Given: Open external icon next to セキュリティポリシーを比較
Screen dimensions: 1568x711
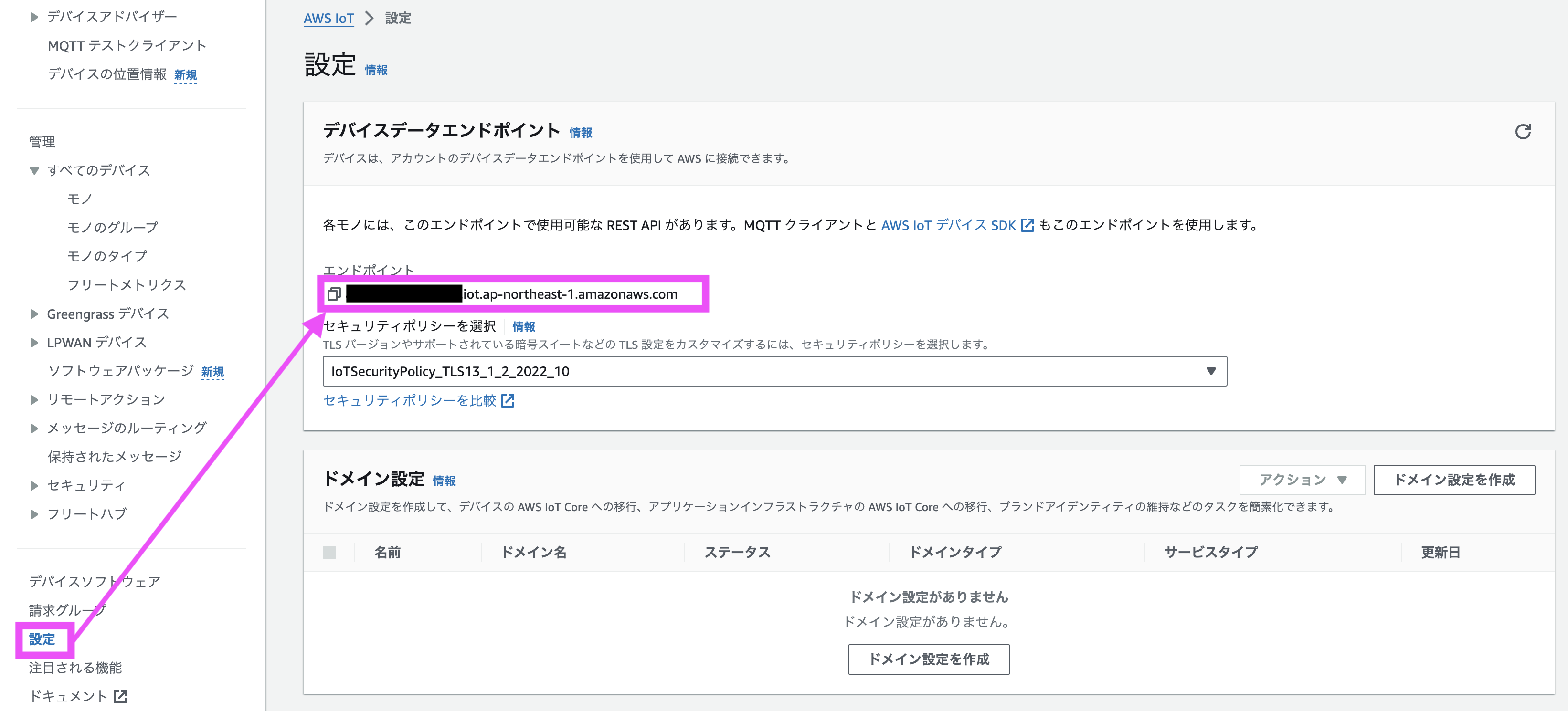Looking at the screenshot, I should [x=507, y=401].
